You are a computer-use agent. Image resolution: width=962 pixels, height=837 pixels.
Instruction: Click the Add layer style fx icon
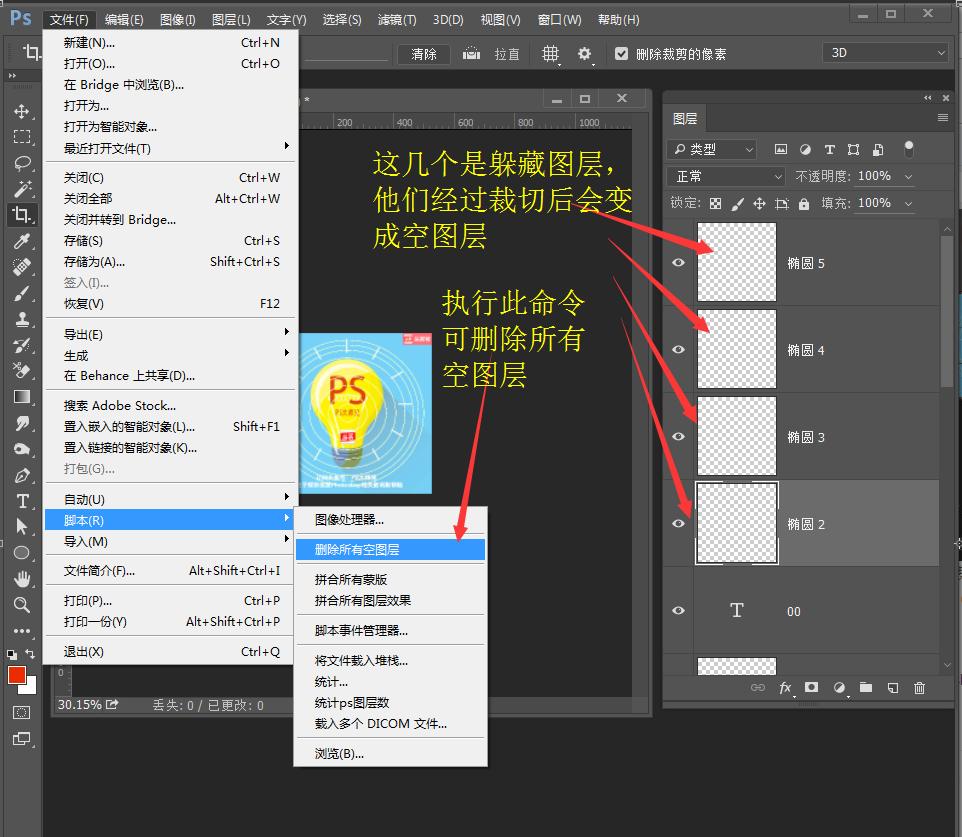pos(786,688)
